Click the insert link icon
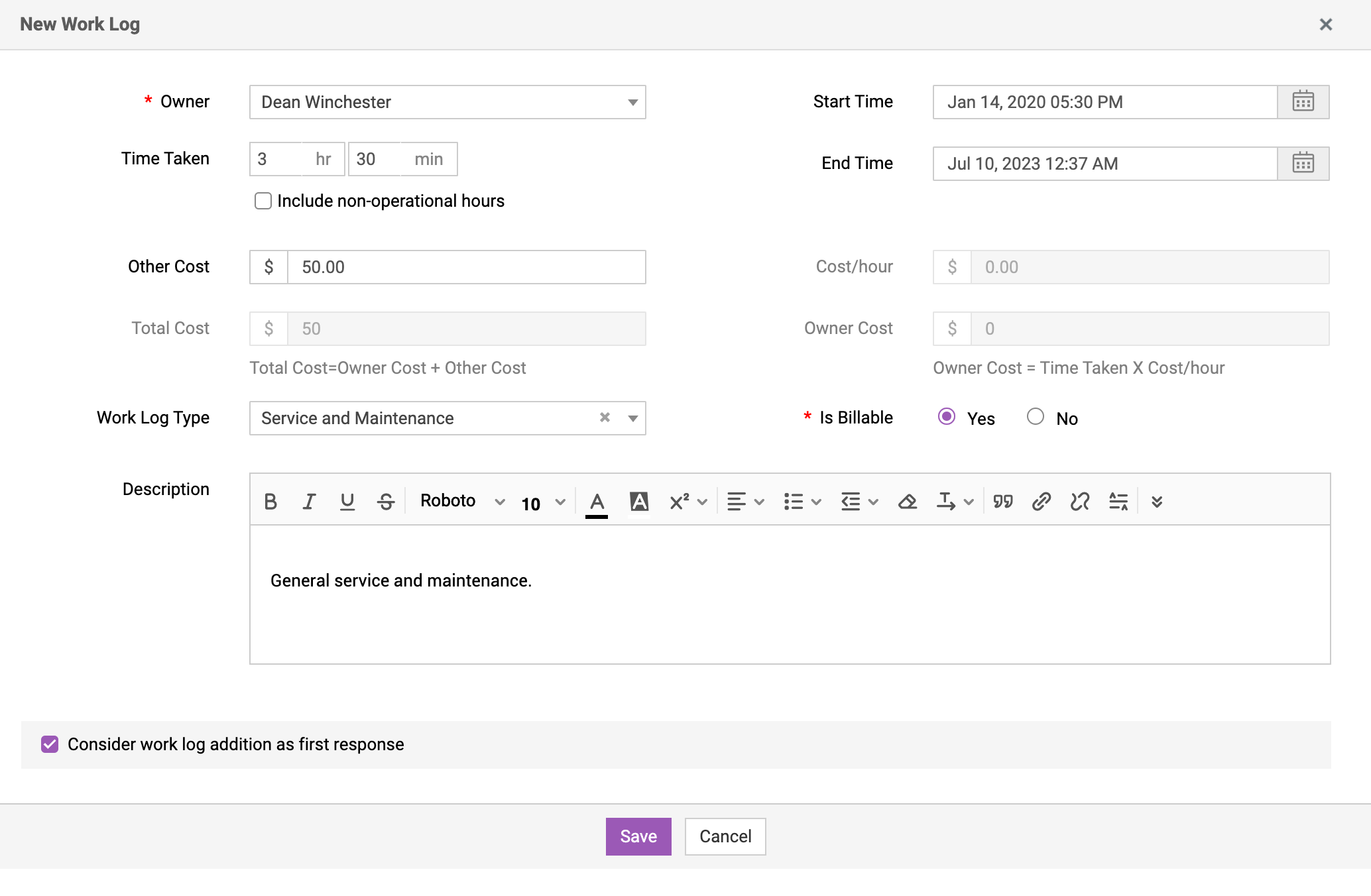This screenshot has height=896, width=1371. point(1041,502)
